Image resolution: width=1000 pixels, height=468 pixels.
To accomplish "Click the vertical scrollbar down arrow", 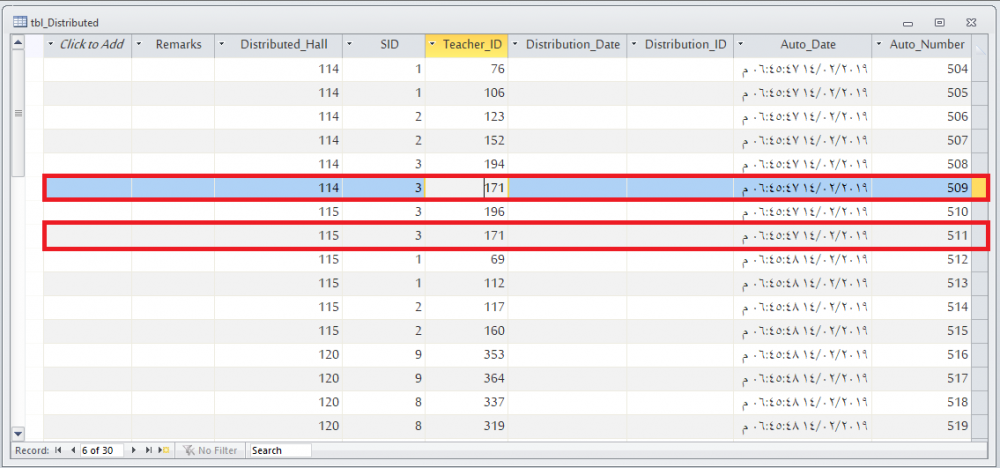I will point(17,433).
